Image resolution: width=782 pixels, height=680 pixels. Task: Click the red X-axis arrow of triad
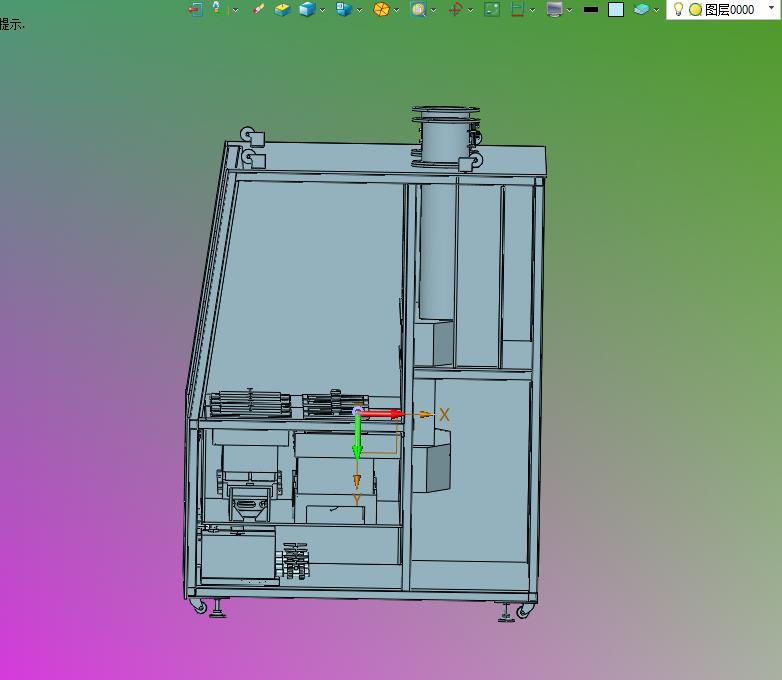point(383,414)
